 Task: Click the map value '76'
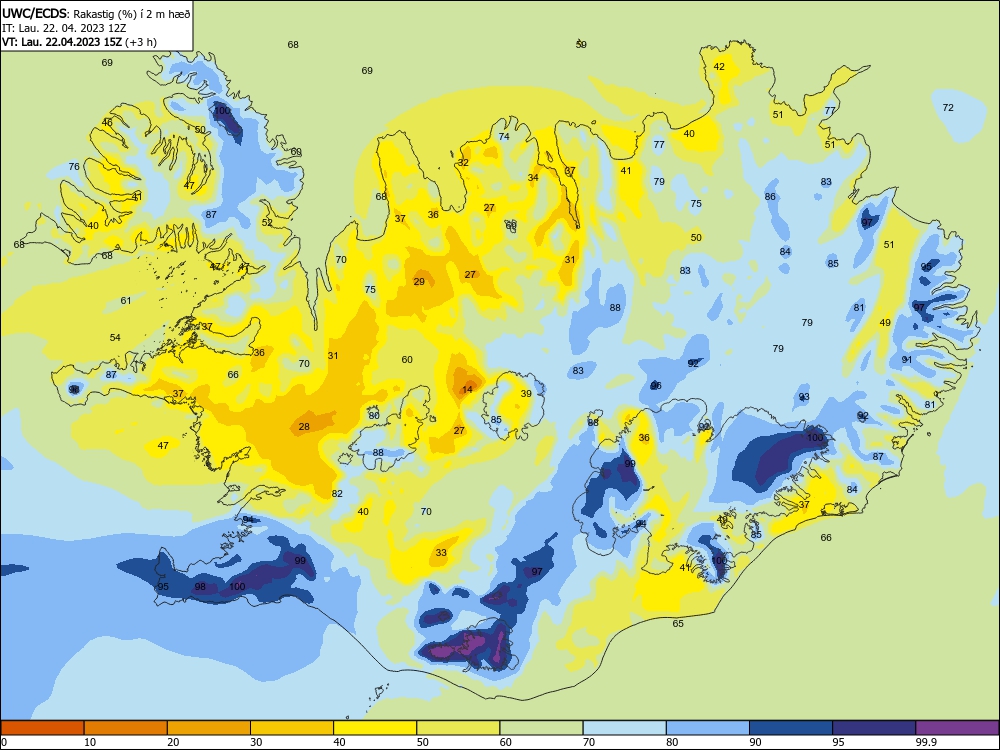click(x=74, y=166)
